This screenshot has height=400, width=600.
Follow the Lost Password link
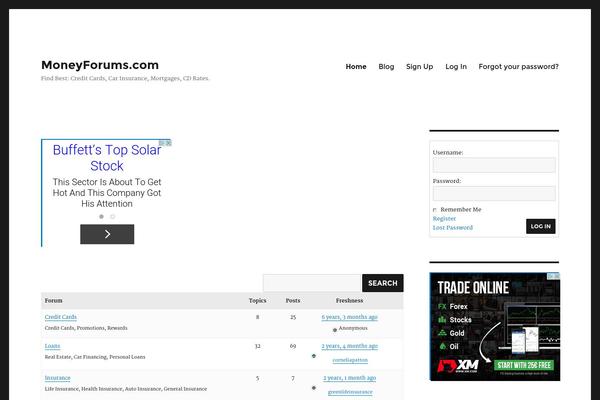click(x=453, y=228)
